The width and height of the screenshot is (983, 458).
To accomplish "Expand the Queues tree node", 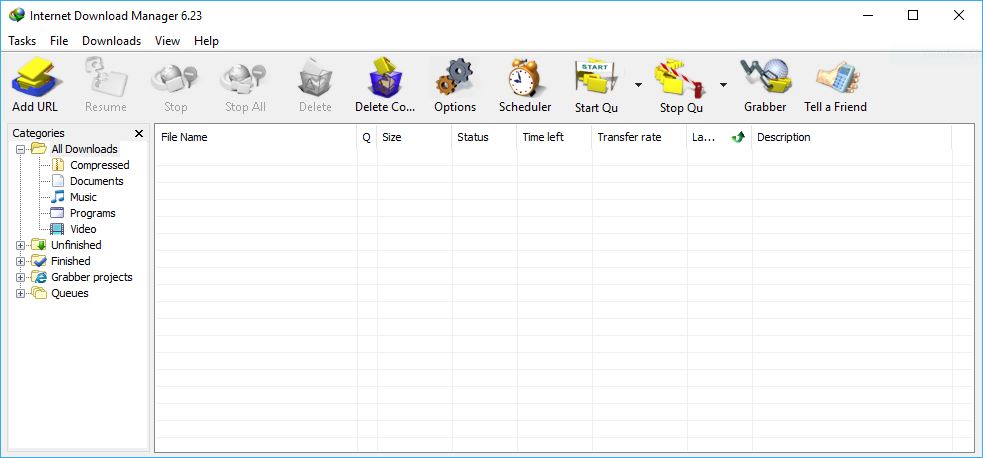I will 20,293.
